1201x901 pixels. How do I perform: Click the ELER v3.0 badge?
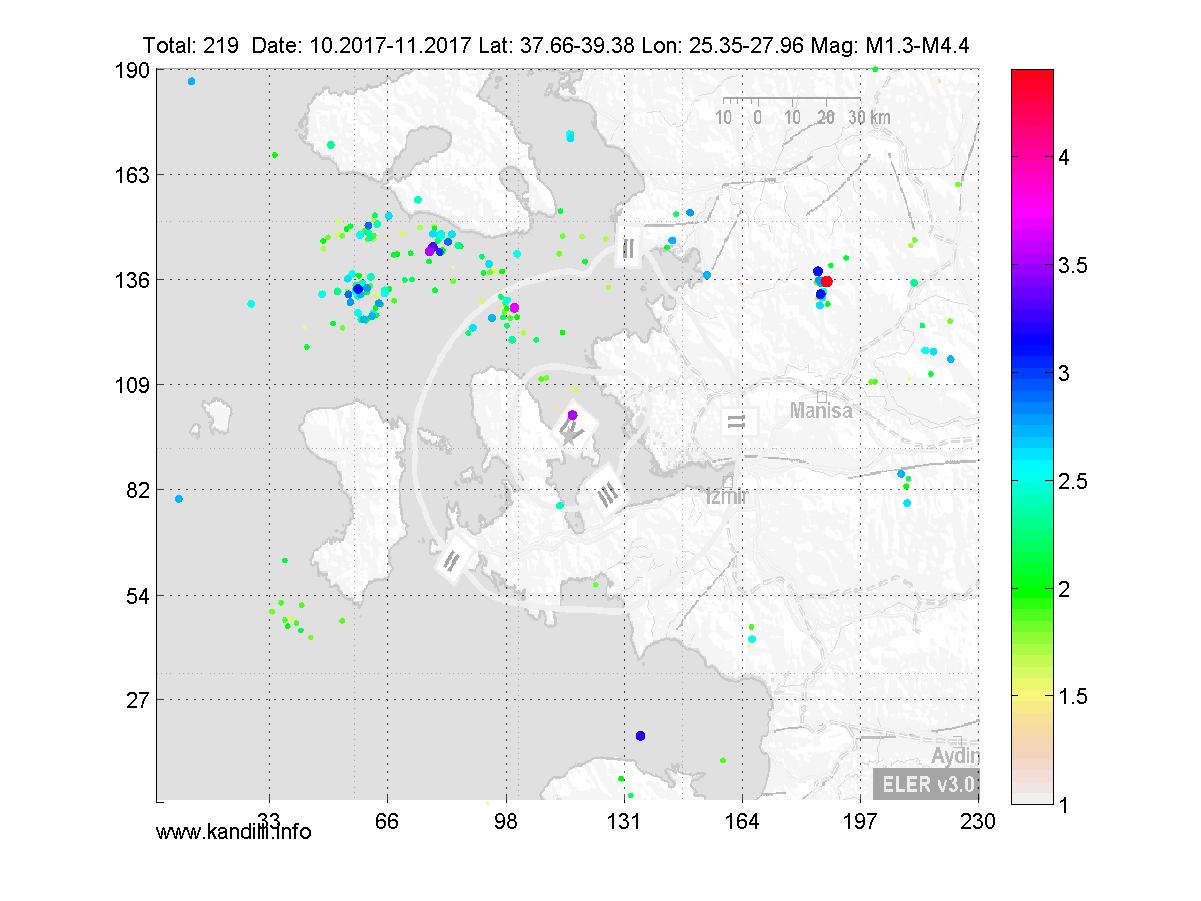pos(926,784)
